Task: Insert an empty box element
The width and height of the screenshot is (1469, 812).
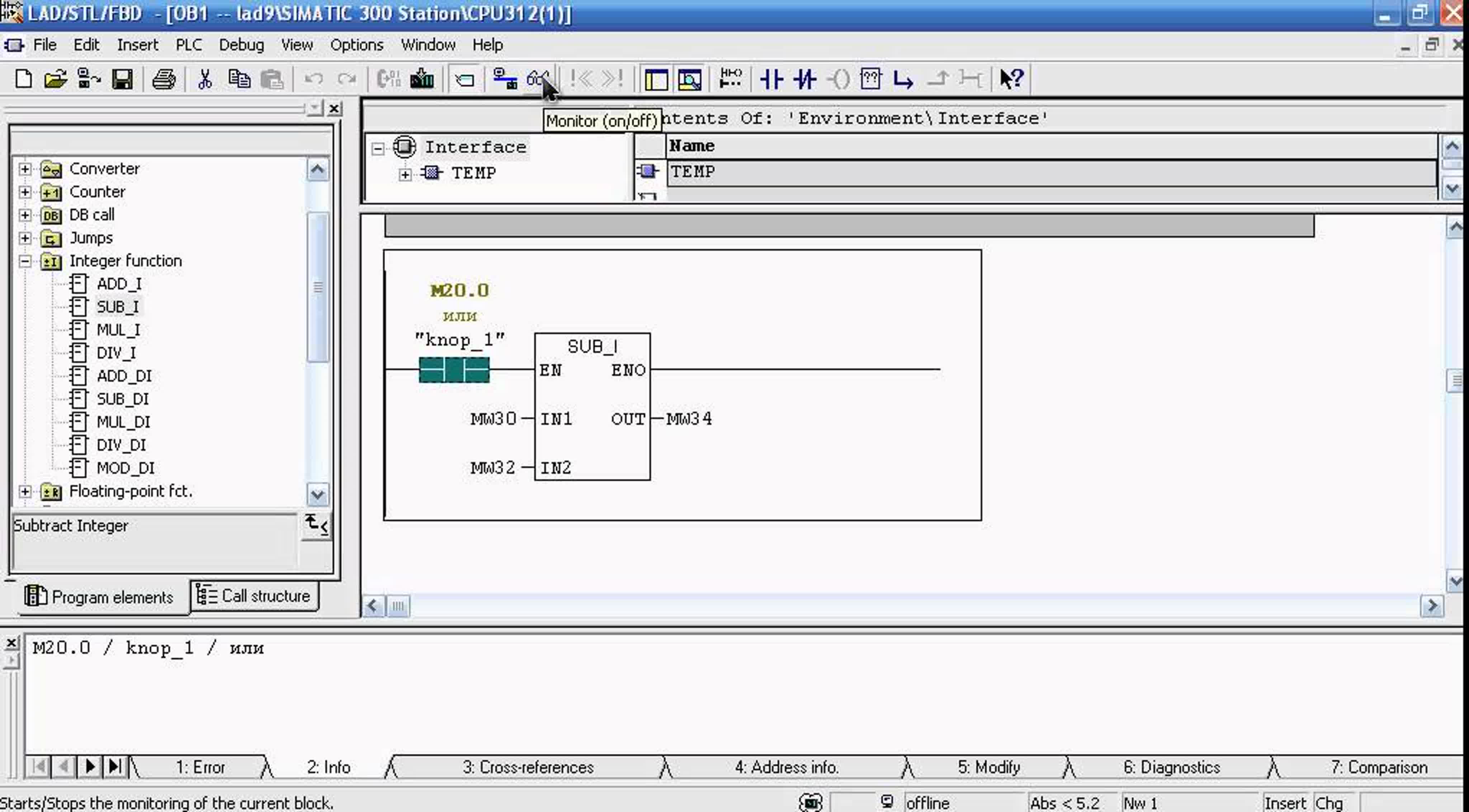Action: coord(871,79)
